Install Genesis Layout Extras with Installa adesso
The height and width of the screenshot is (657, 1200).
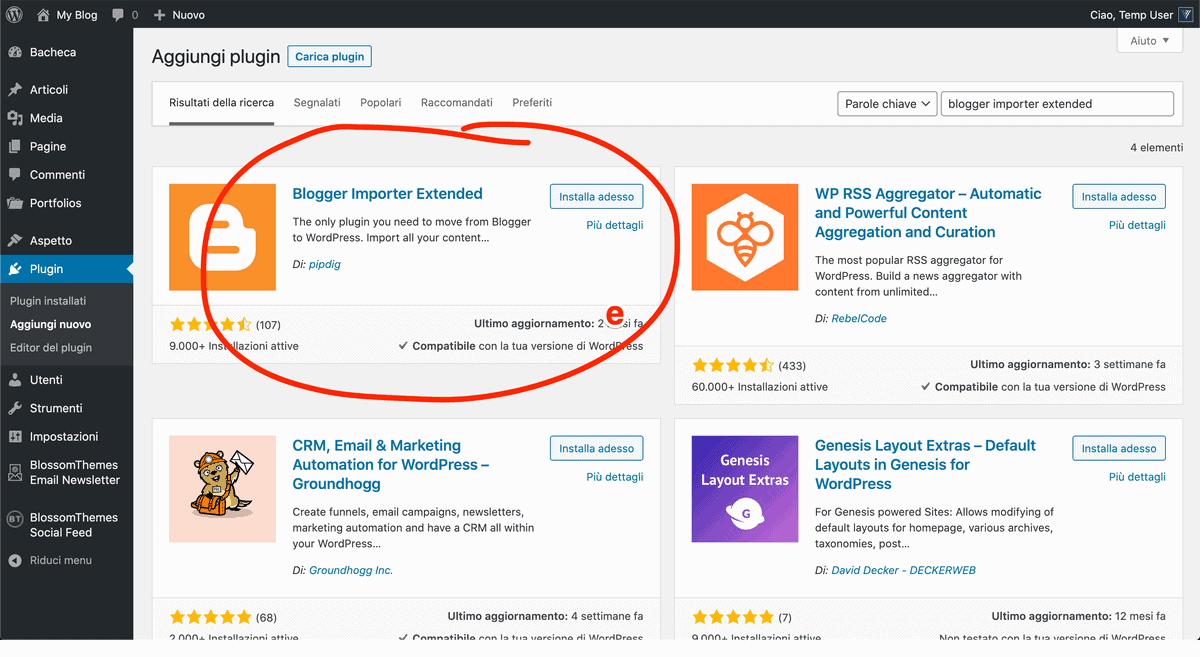tap(1119, 449)
